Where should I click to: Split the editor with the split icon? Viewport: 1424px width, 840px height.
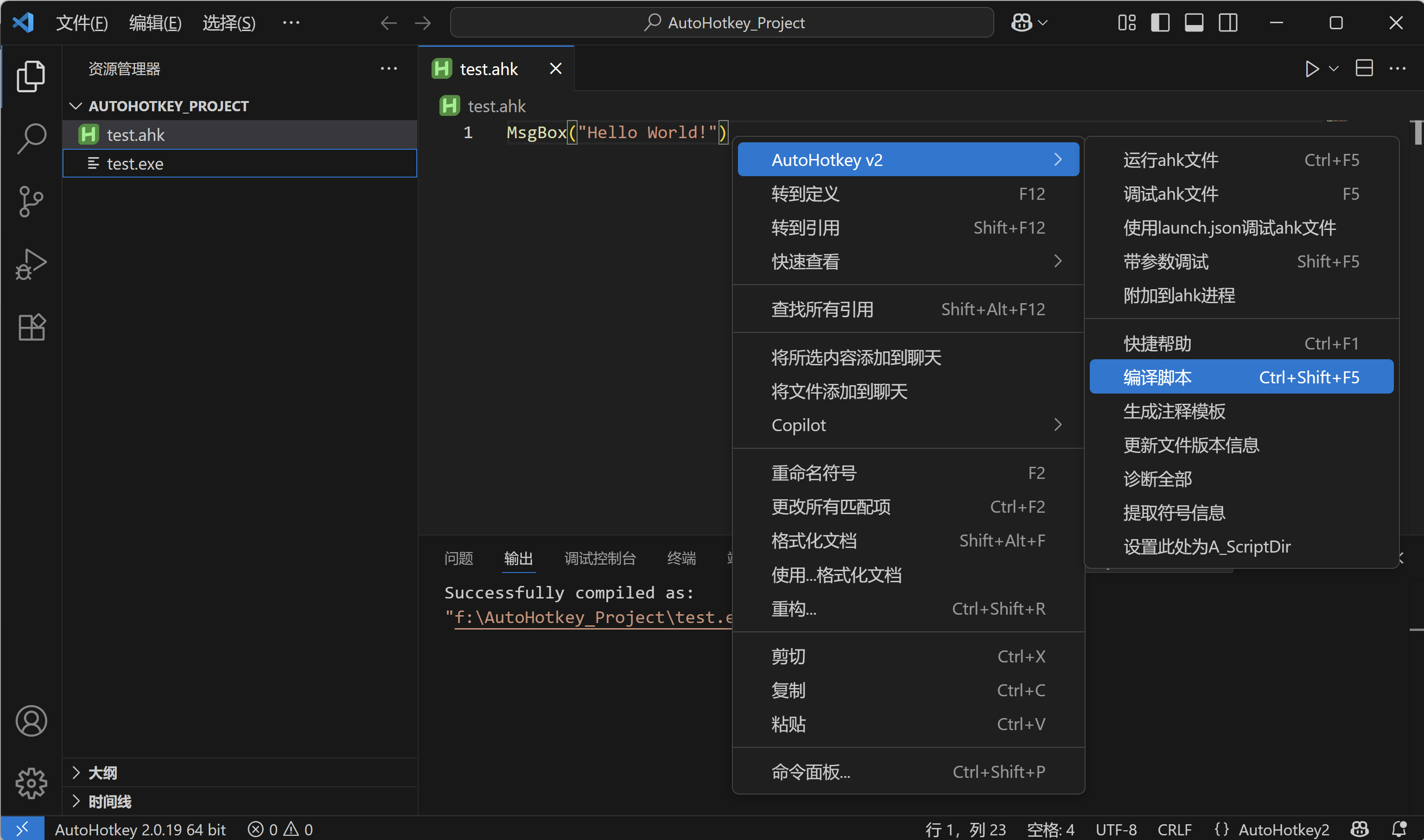click(1364, 69)
